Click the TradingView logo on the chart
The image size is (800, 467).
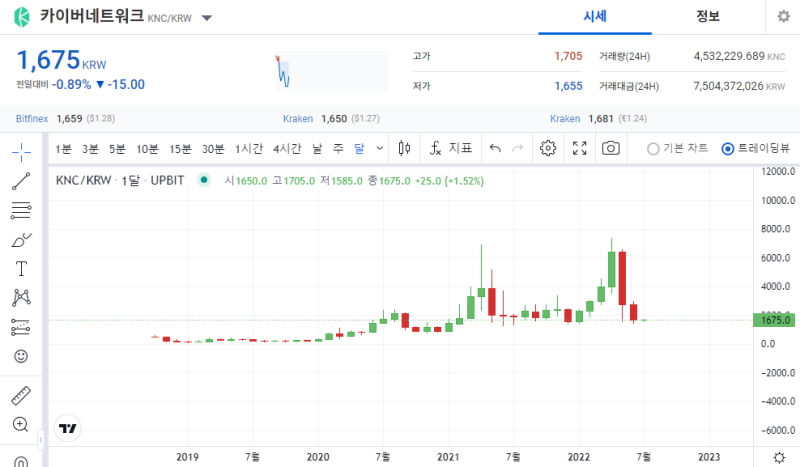[x=67, y=428]
